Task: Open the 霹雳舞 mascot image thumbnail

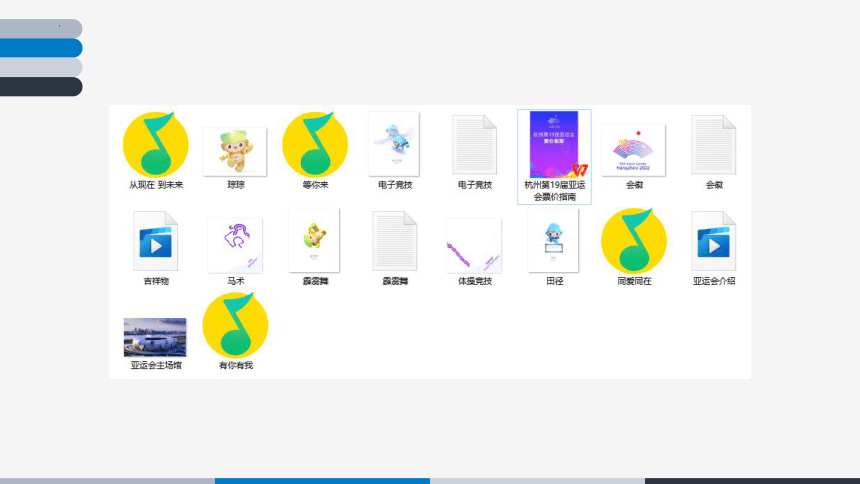Action: (x=314, y=240)
